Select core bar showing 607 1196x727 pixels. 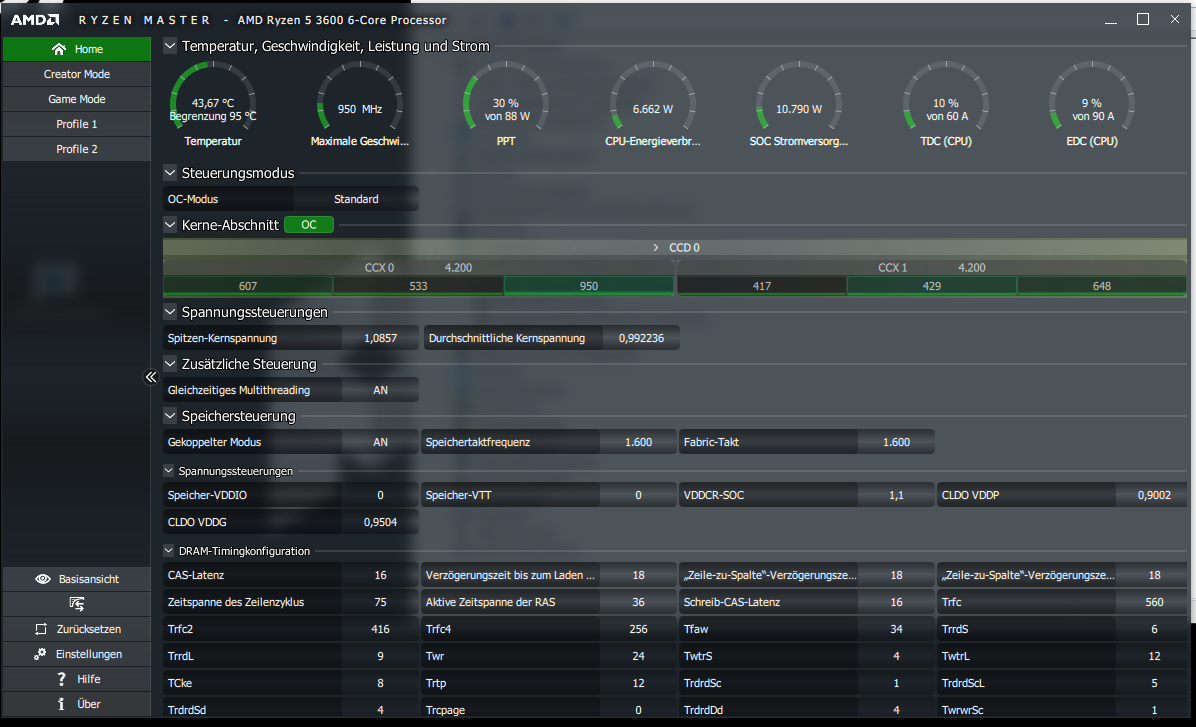pos(248,286)
